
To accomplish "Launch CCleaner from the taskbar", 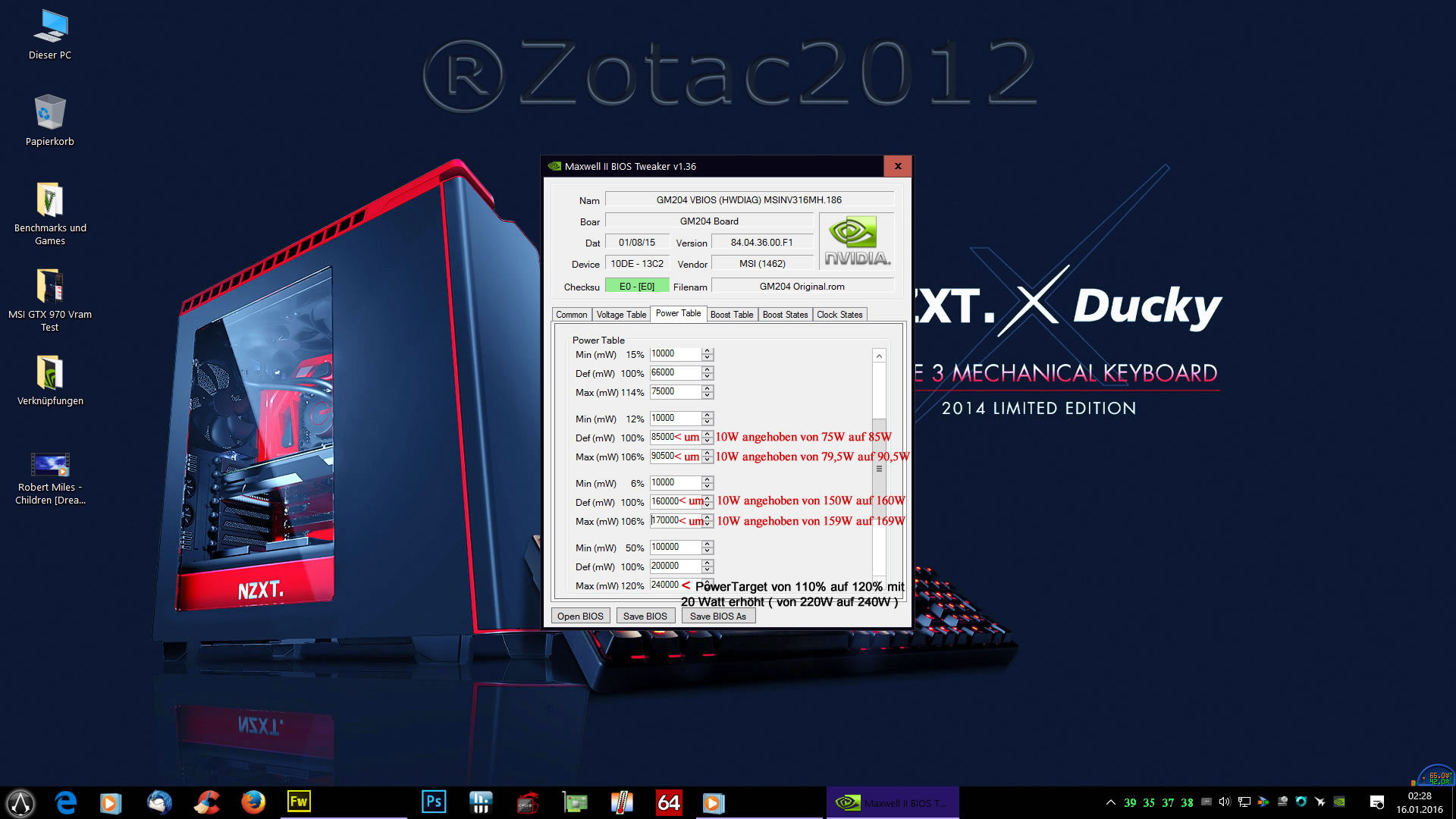I will (206, 802).
